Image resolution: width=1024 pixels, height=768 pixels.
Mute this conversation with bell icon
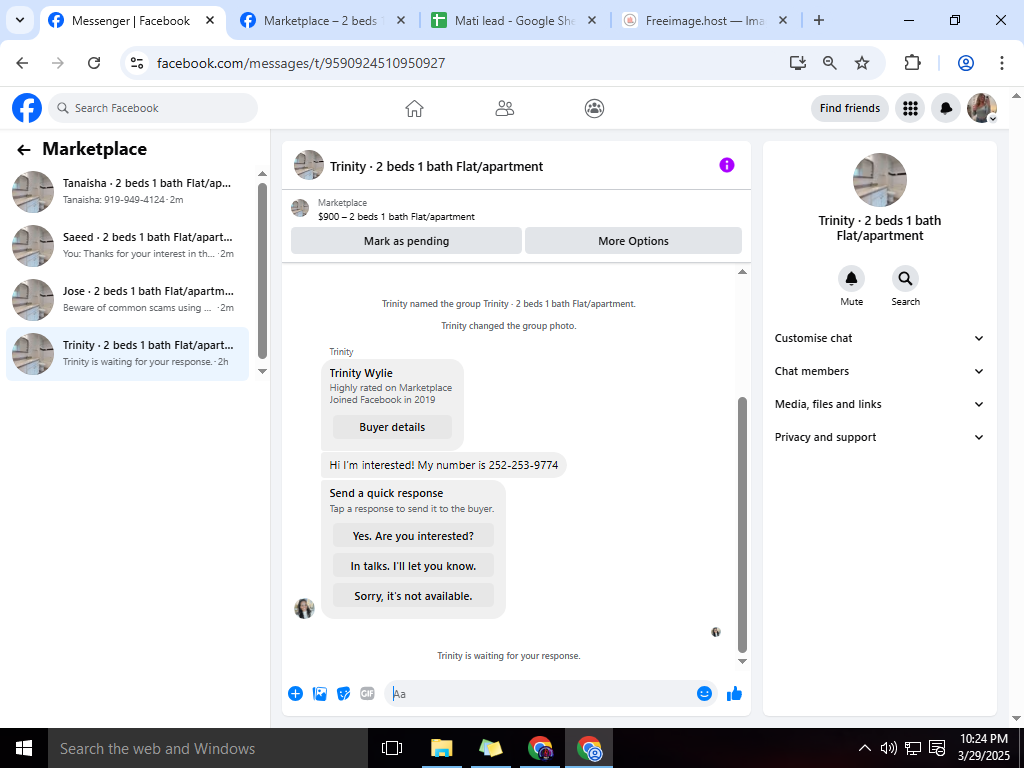click(852, 279)
